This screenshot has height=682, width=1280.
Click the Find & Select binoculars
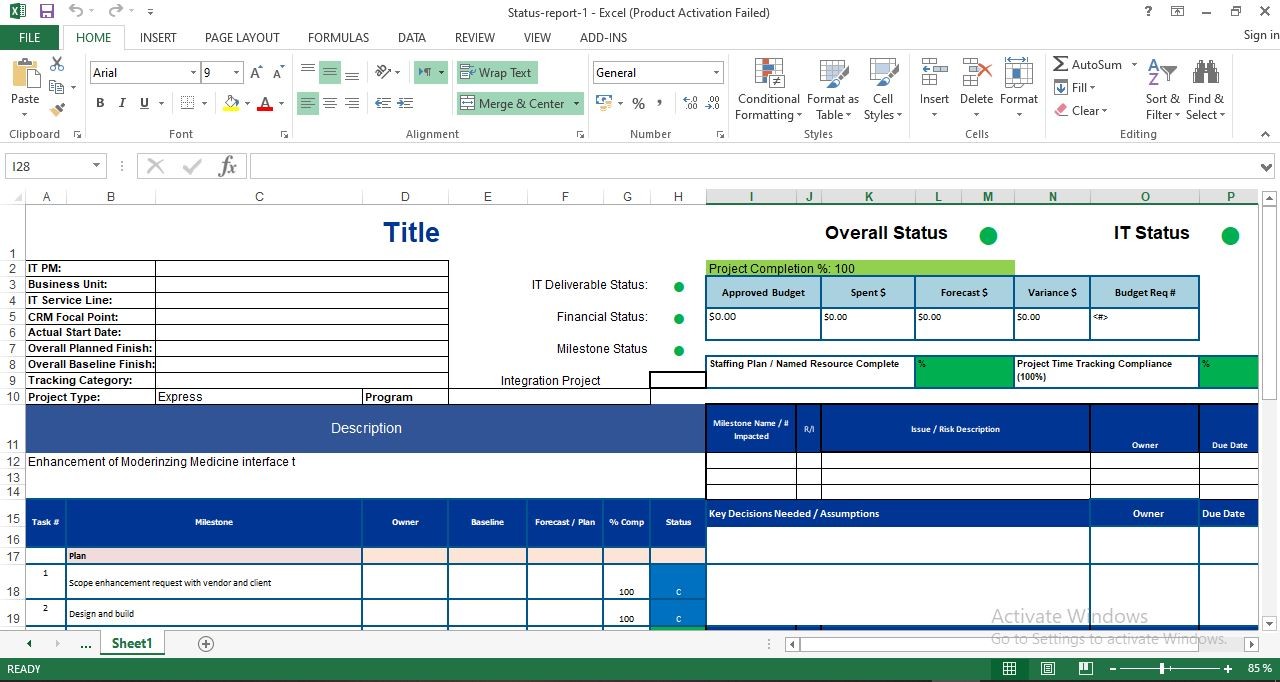coord(1205,90)
